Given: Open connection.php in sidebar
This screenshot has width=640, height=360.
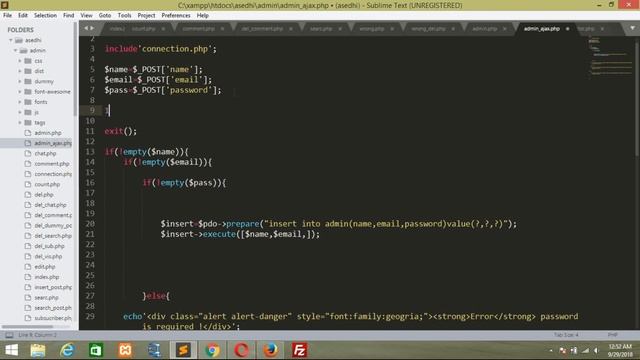Looking at the screenshot, I should coord(53,174).
